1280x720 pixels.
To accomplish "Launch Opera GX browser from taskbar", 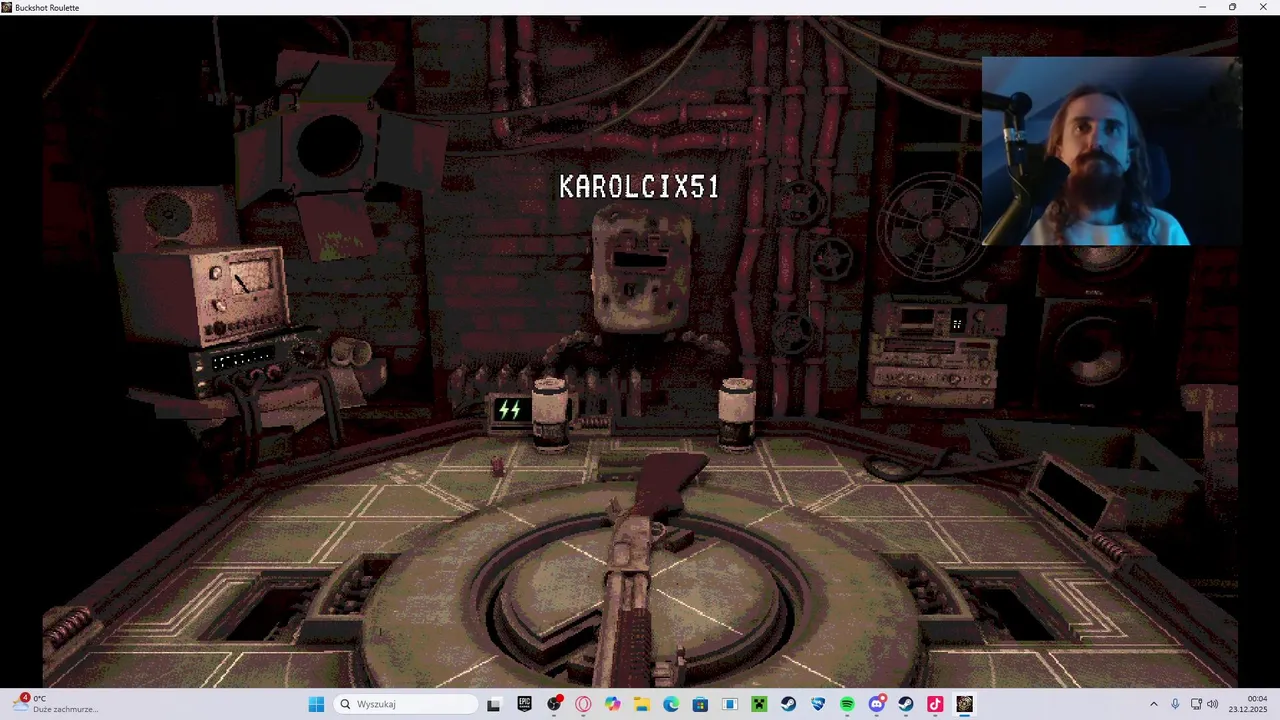I will click(x=583, y=704).
